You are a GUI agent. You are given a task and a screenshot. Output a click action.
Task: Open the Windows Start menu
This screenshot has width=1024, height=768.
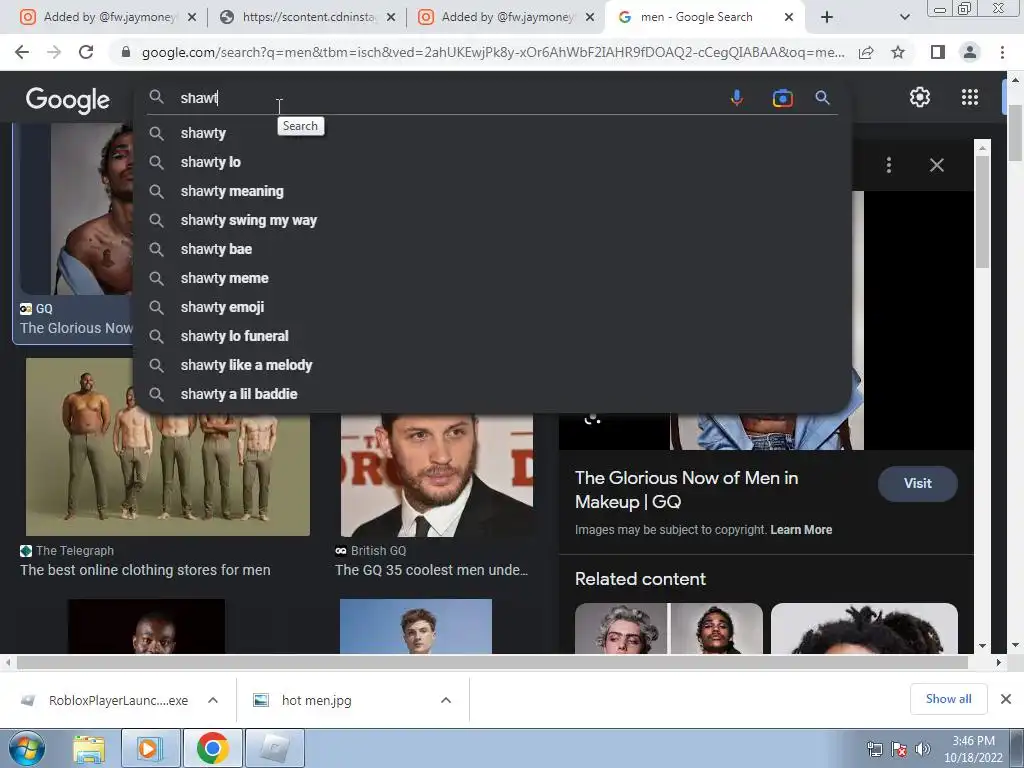click(27, 748)
